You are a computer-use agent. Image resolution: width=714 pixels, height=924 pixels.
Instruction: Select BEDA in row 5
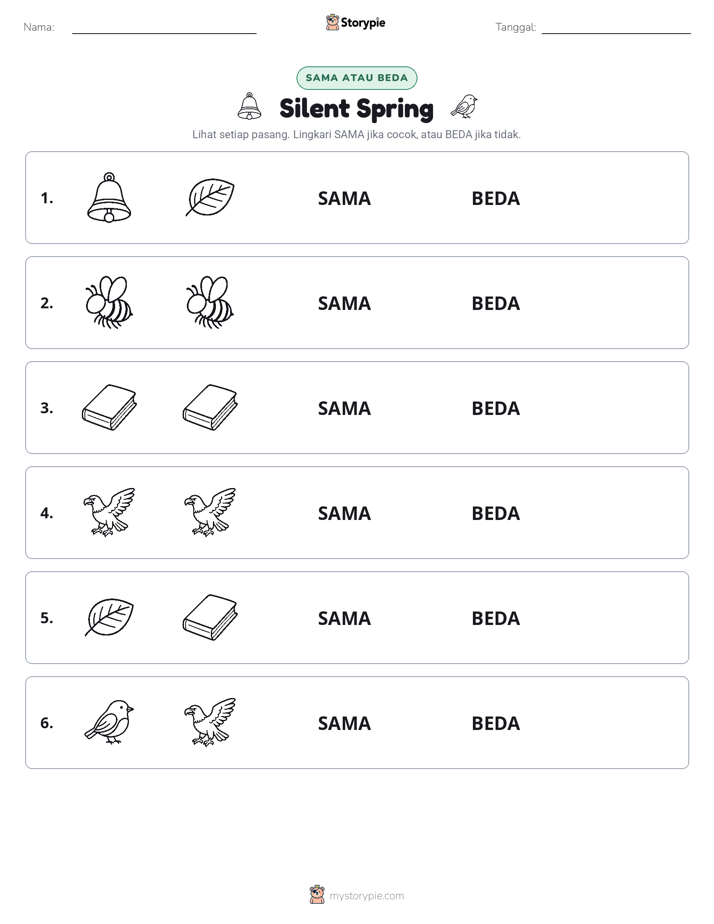(x=495, y=618)
